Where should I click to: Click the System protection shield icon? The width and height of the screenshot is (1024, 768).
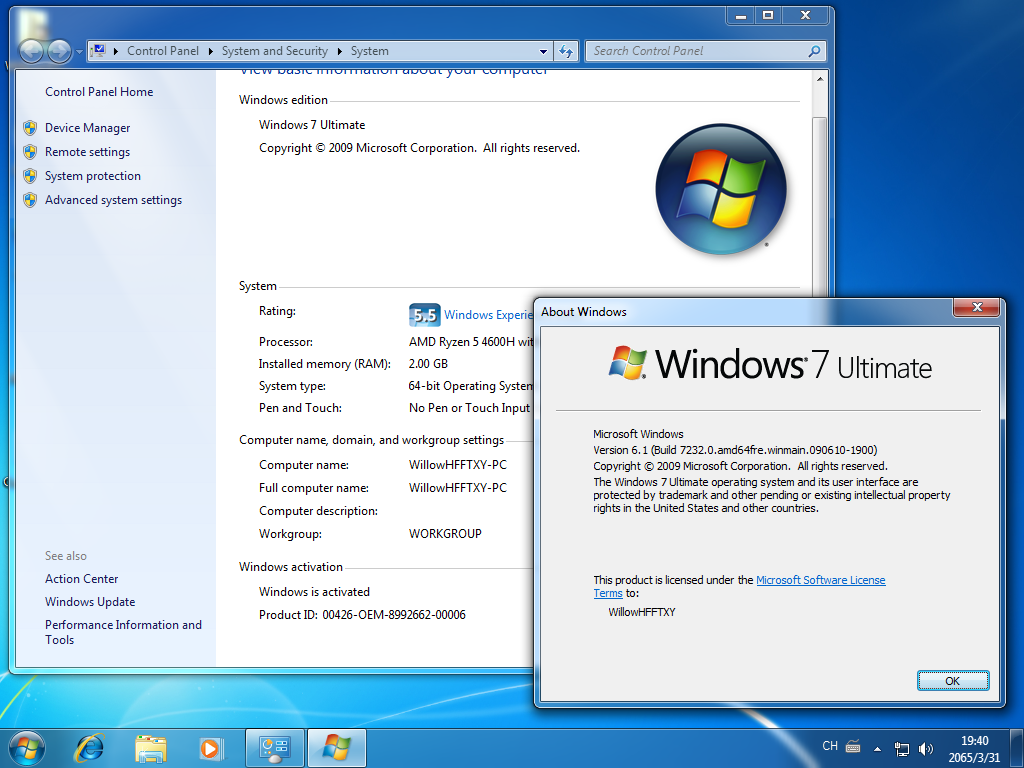click(30, 176)
